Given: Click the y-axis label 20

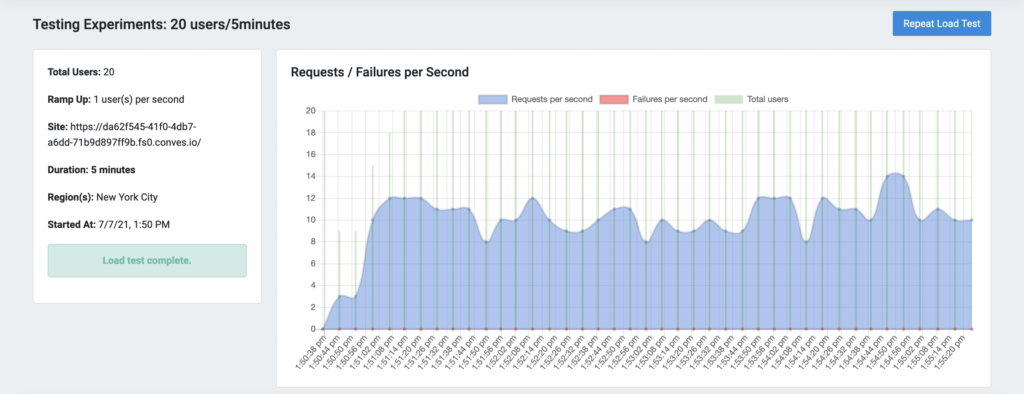Looking at the screenshot, I should click(x=311, y=110).
